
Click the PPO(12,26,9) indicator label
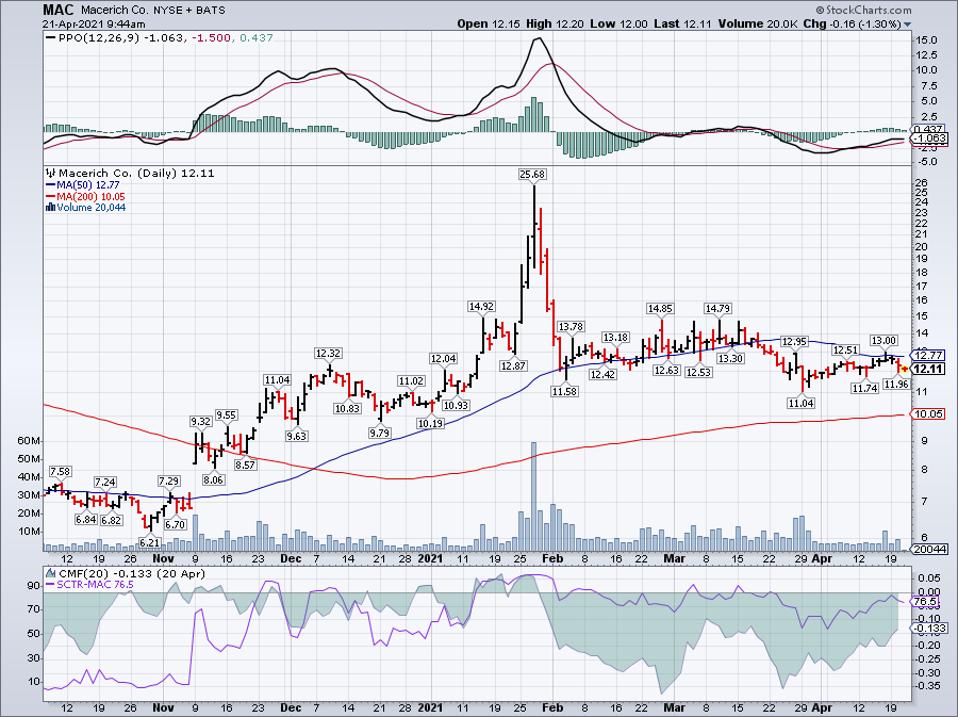99,38
